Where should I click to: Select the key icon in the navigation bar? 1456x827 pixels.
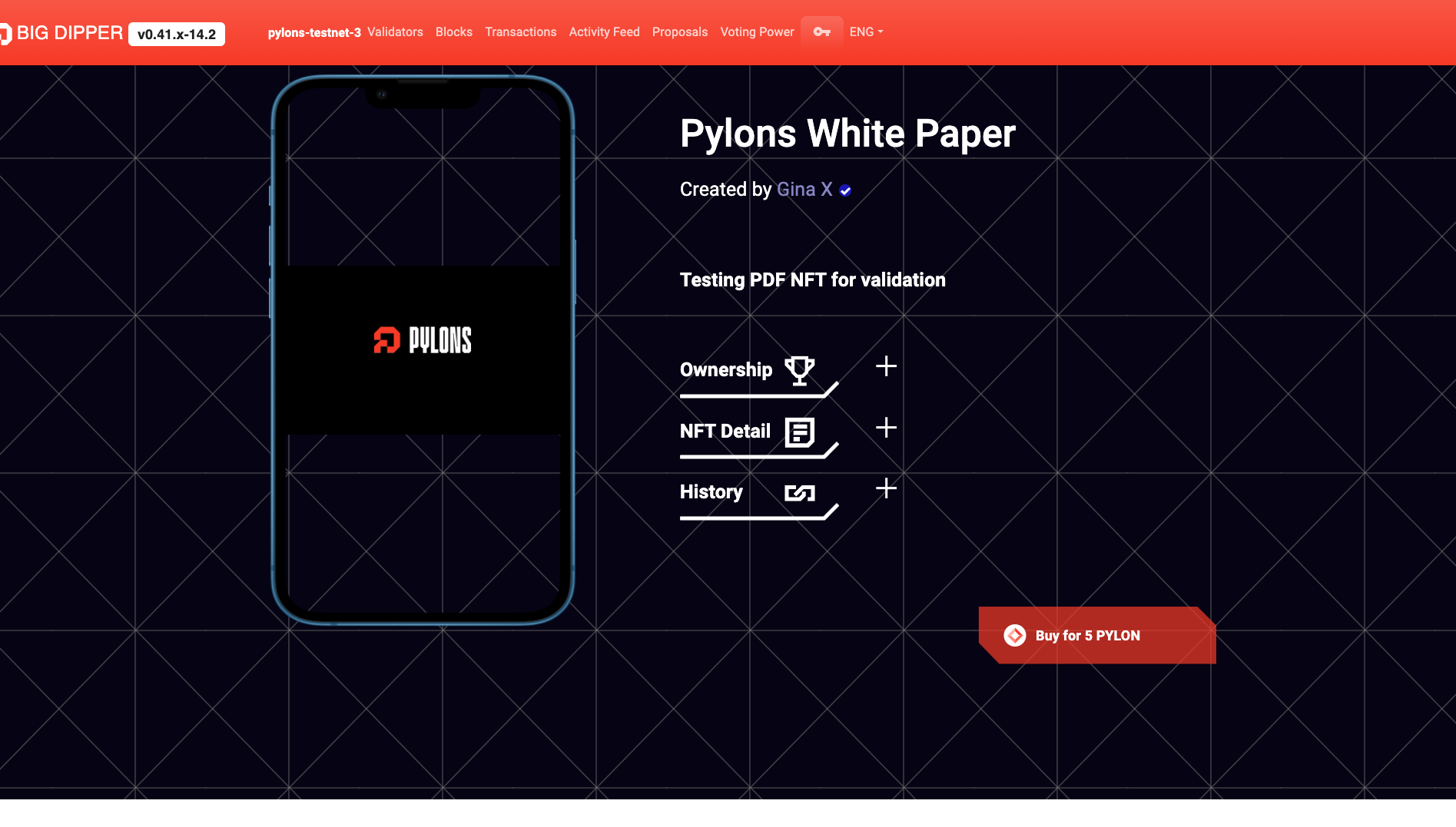click(822, 31)
